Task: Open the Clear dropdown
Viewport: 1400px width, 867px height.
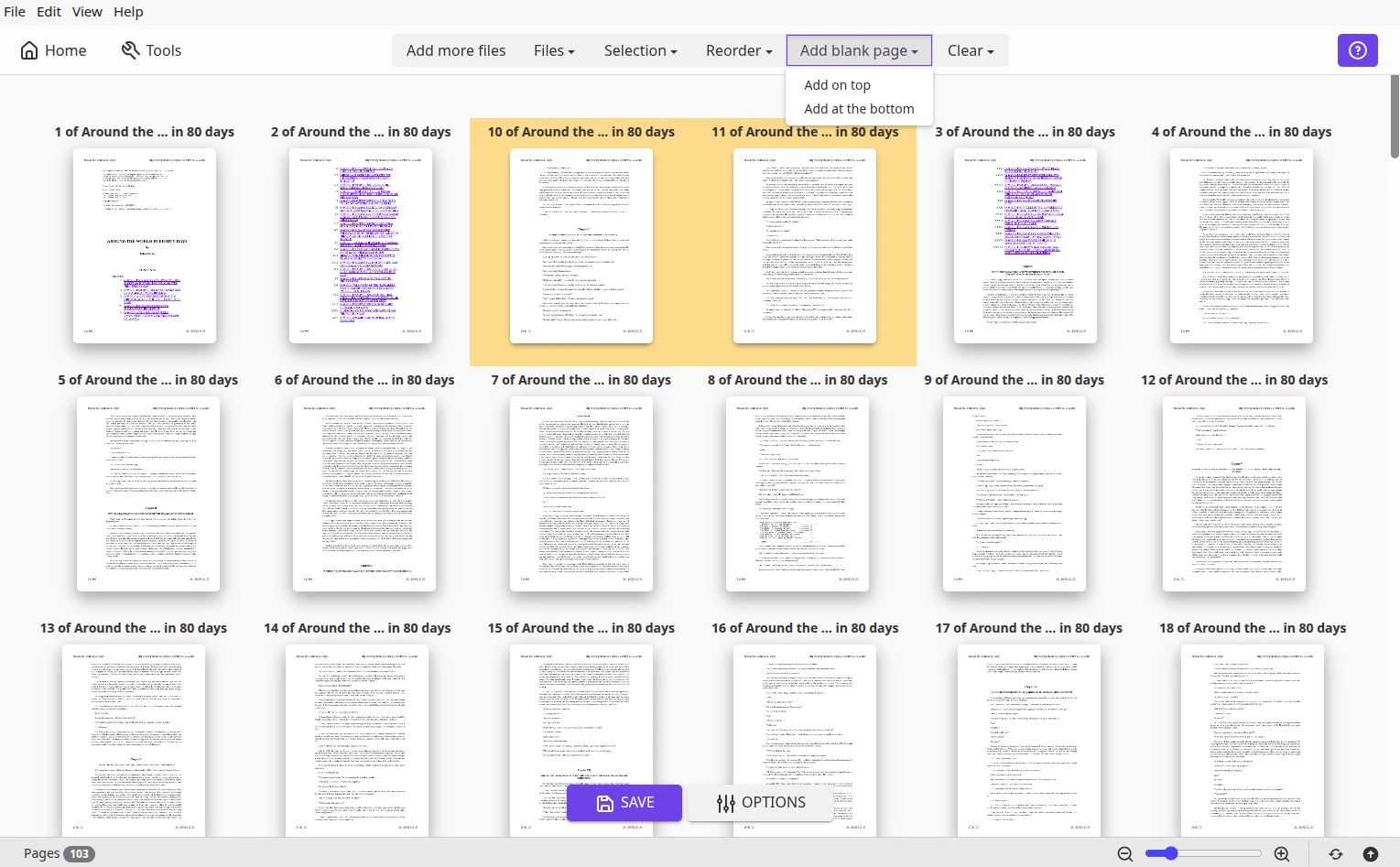Action: point(971,50)
